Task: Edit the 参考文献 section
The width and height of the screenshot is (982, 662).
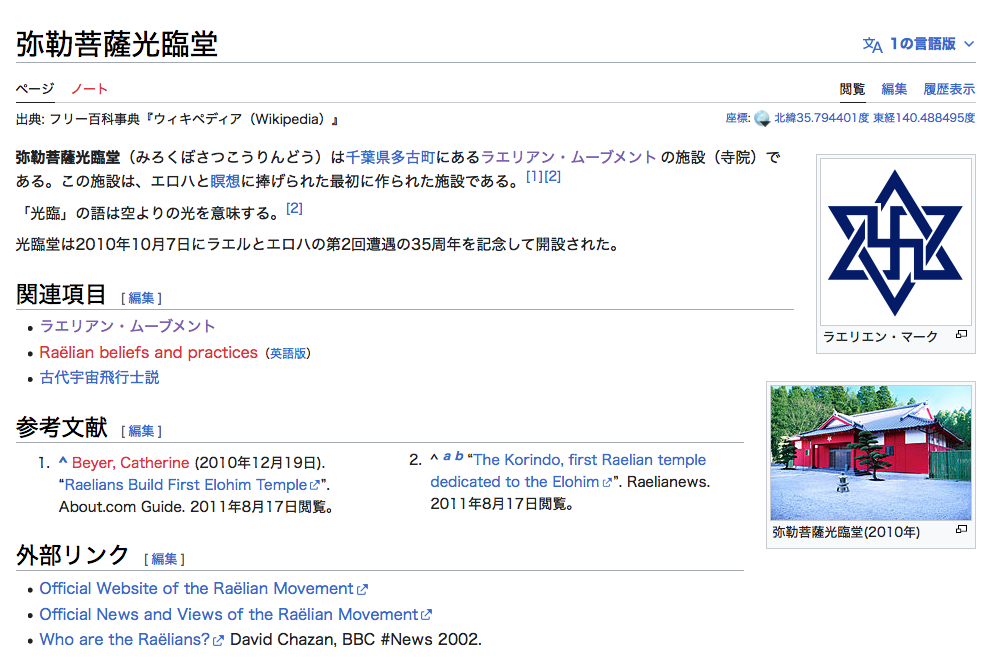Action: (x=141, y=431)
